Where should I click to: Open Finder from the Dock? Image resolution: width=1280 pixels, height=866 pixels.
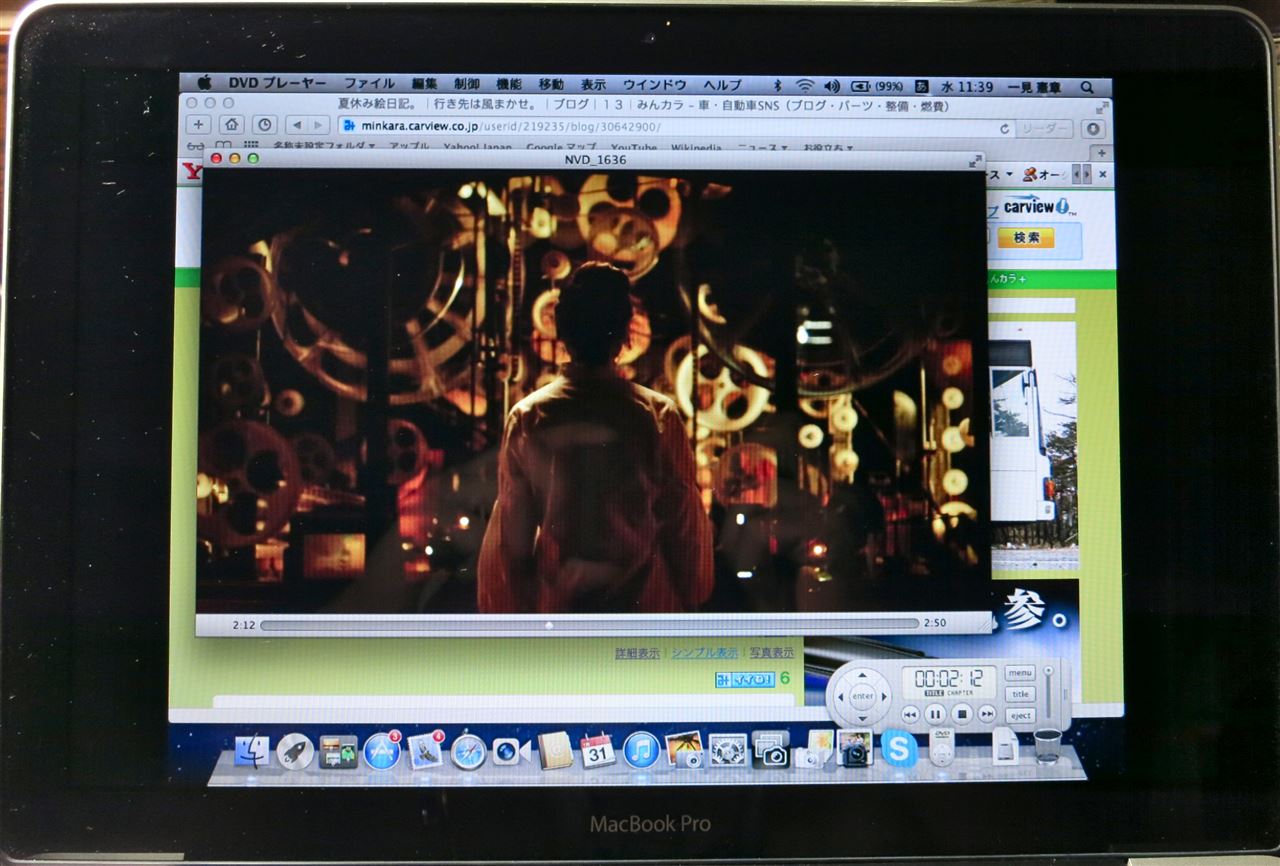coord(252,751)
